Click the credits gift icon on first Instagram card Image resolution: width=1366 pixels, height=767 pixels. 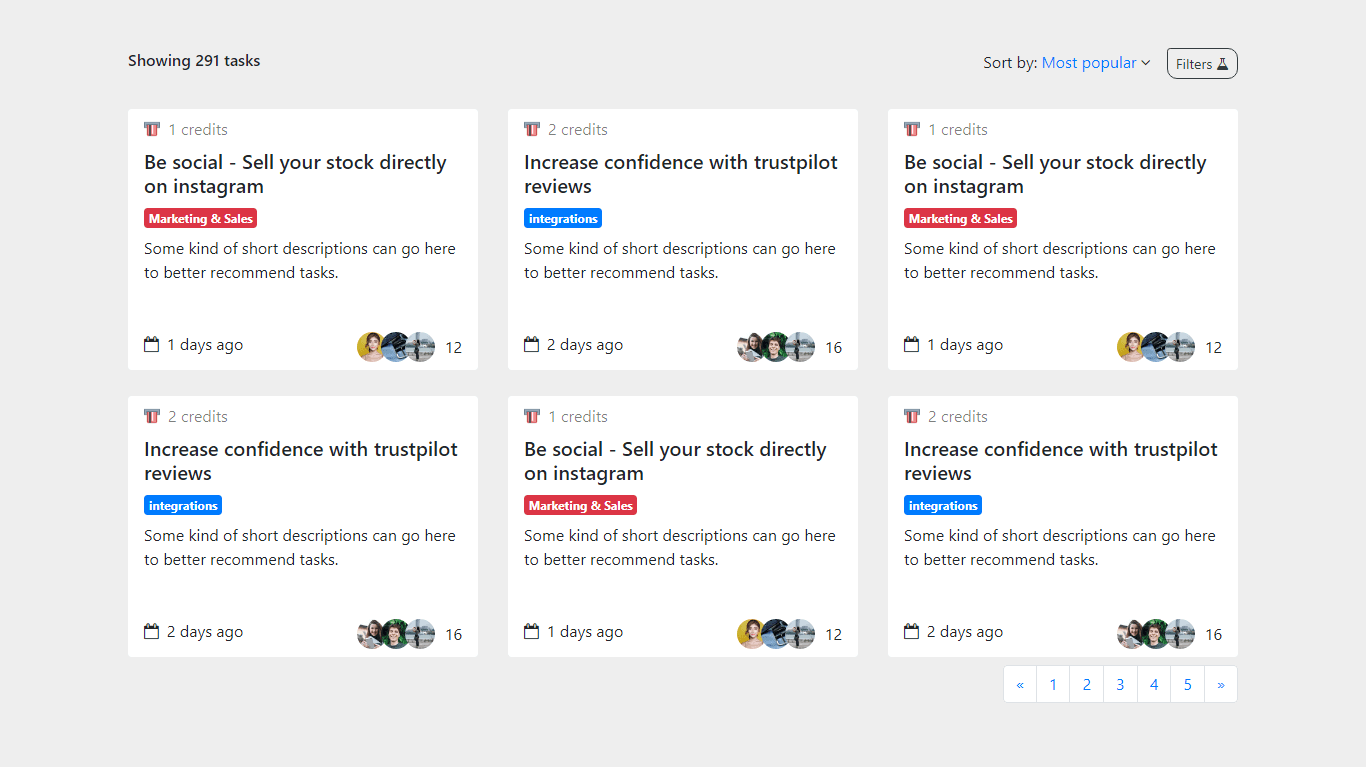pyautogui.click(x=152, y=128)
